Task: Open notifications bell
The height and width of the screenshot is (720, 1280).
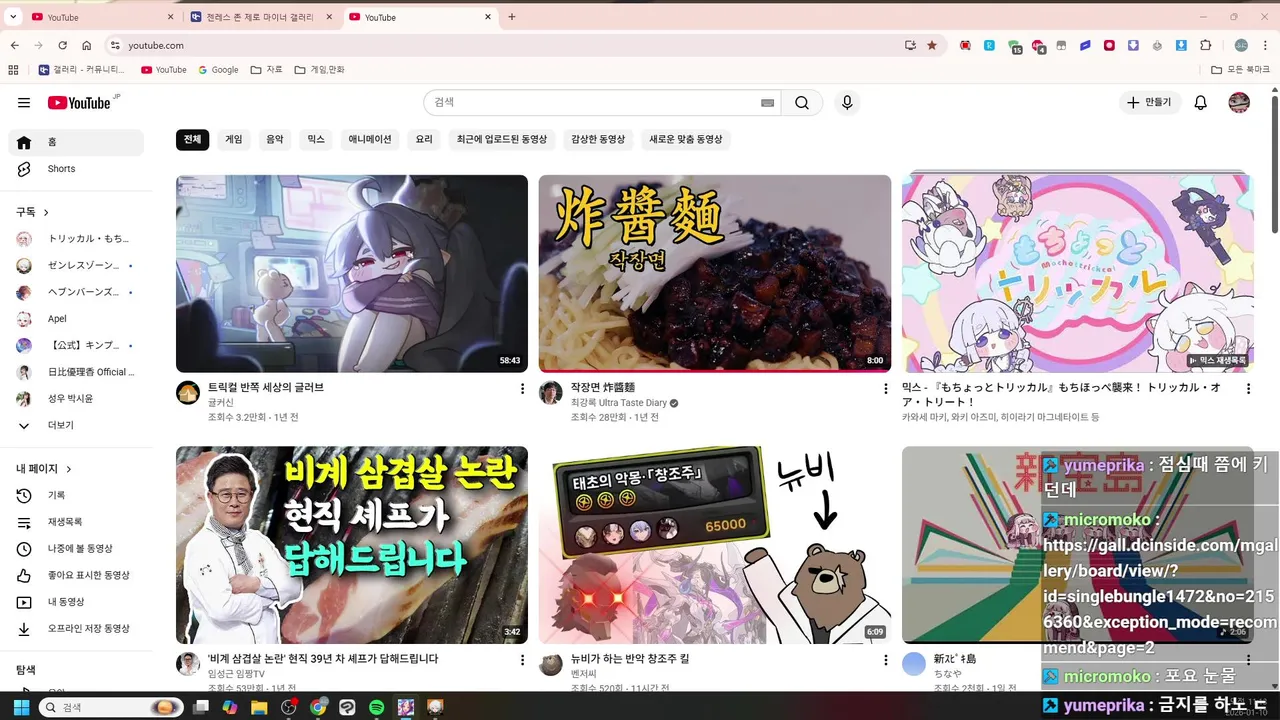Action: point(1201,103)
